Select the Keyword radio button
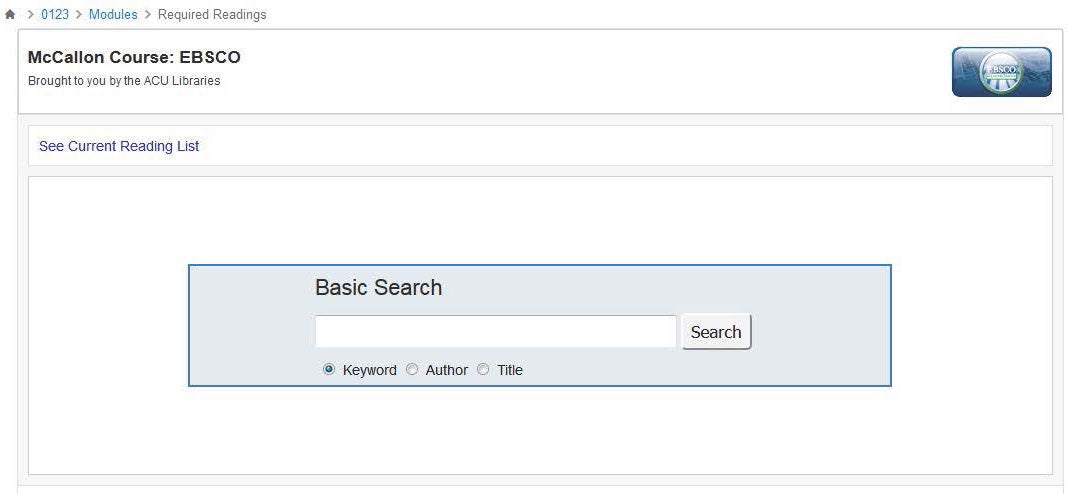1068x494 pixels. [329, 369]
